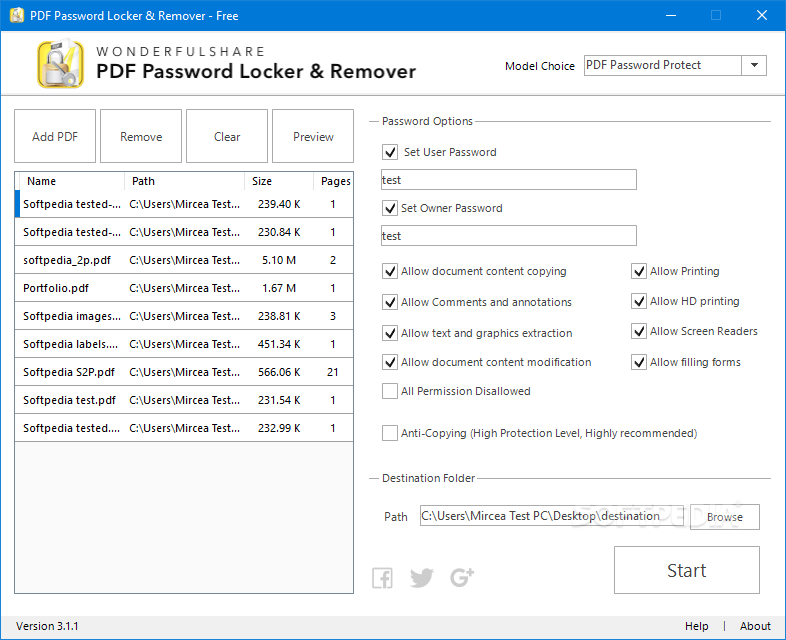
Task: Toggle Set Owner Password checkbox
Action: (390, 208)
